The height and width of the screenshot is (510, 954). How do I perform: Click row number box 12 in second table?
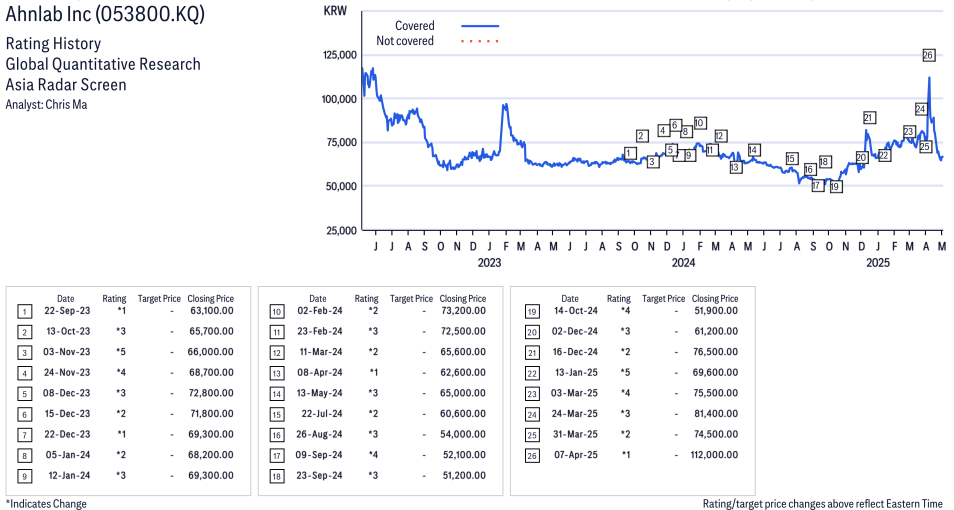[277, 353]
